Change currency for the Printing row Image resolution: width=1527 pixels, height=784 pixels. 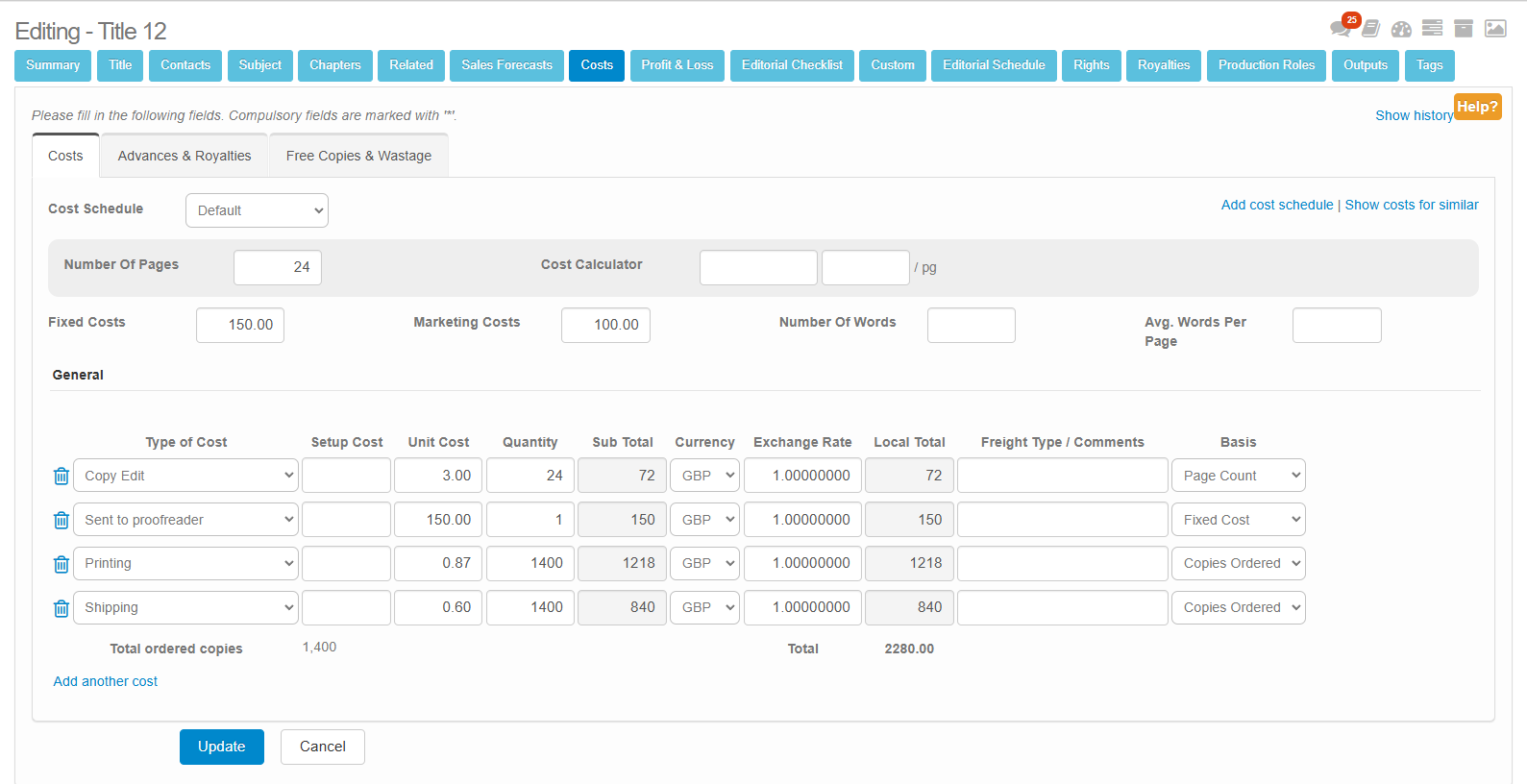704,564
